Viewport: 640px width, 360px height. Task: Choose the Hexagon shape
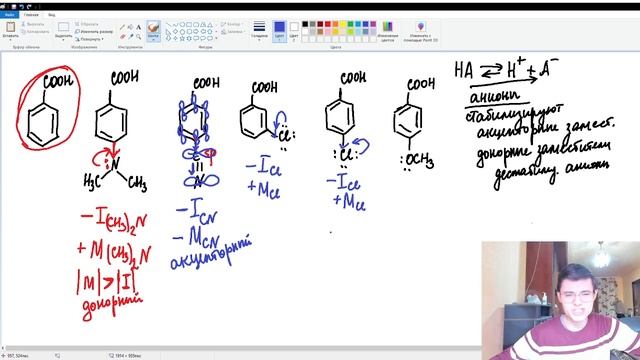pos(189,31)
